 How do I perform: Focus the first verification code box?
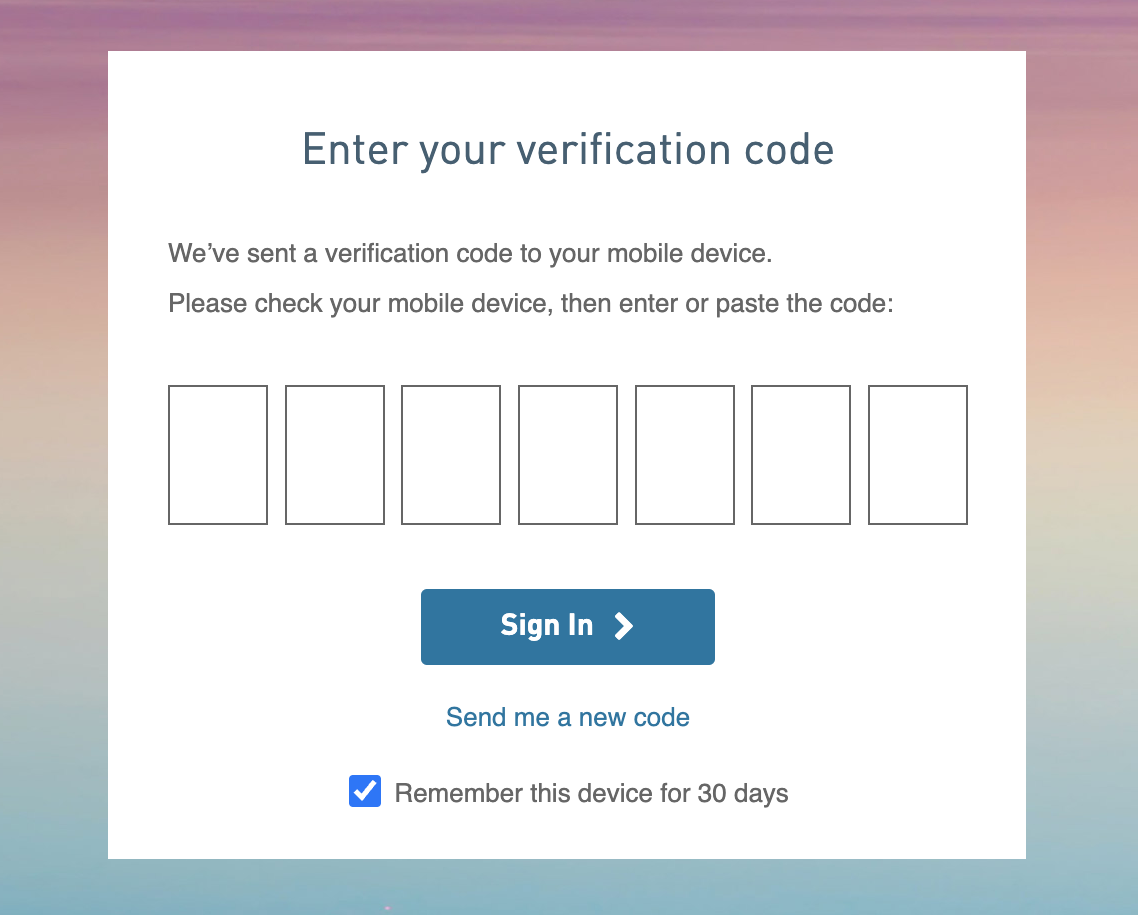218,455
